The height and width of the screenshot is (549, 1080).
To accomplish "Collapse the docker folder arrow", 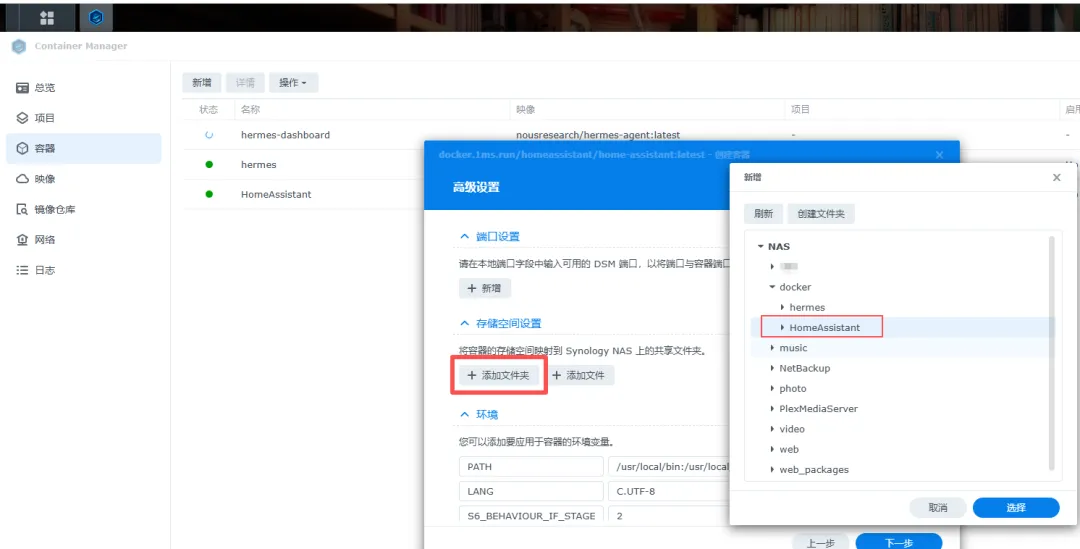I will 772,287.
